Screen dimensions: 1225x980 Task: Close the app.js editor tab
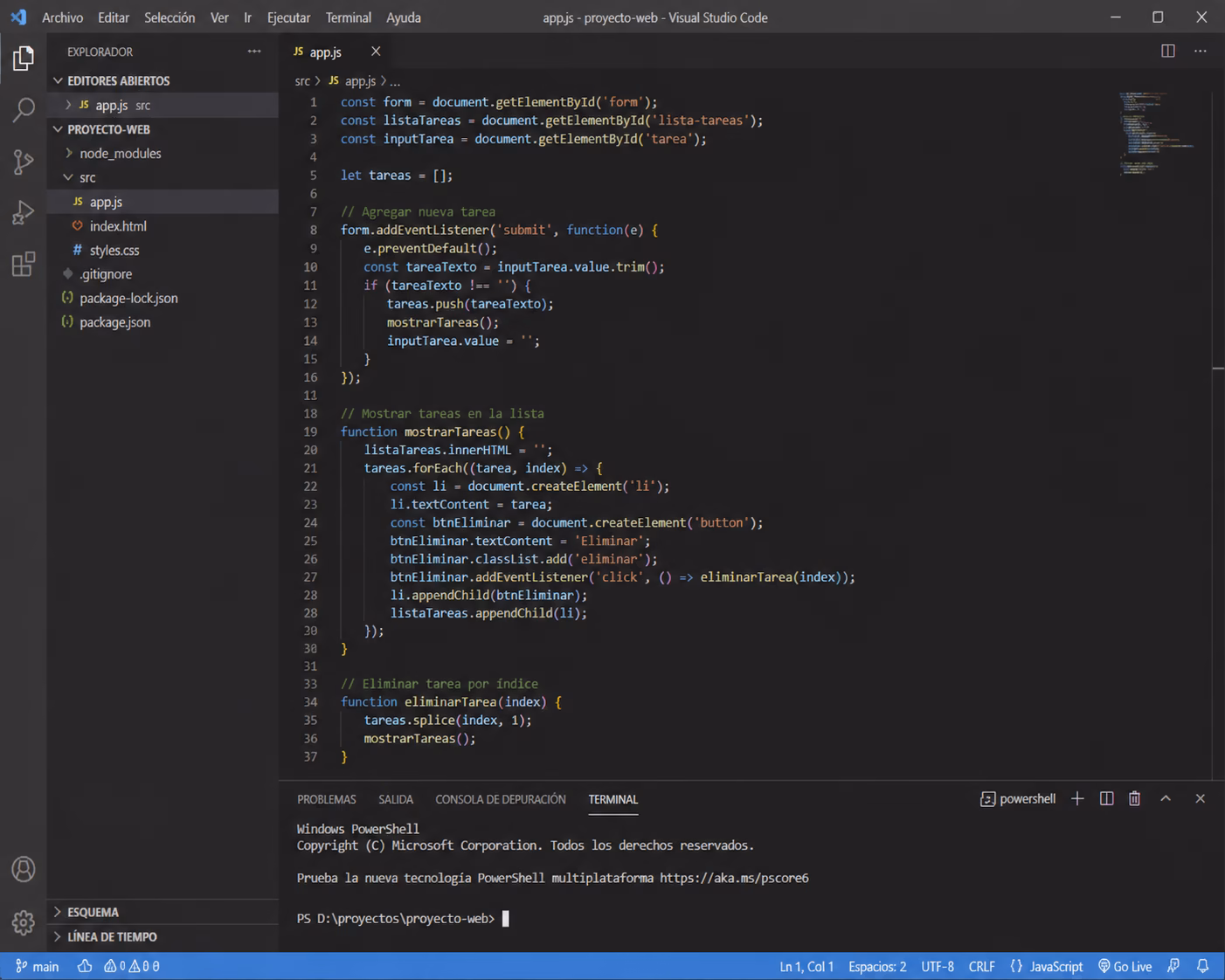[376, 52]
